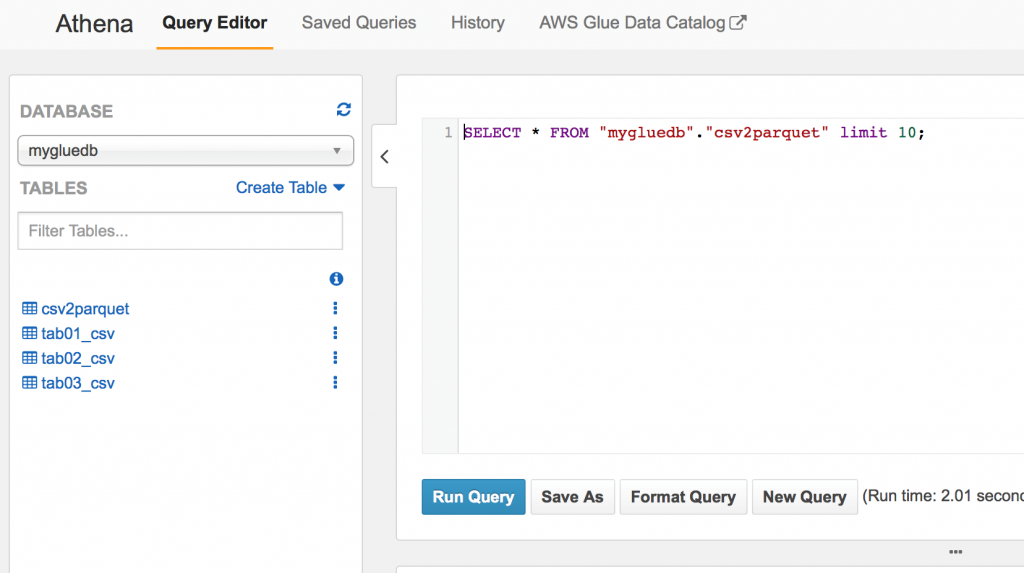
Task: Click the Save As button
Action: pos(572,497)
